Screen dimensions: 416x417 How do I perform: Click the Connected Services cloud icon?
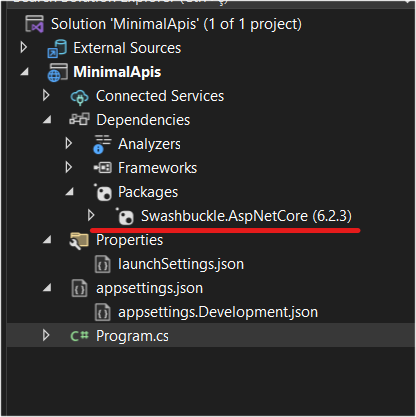point(79,97)
